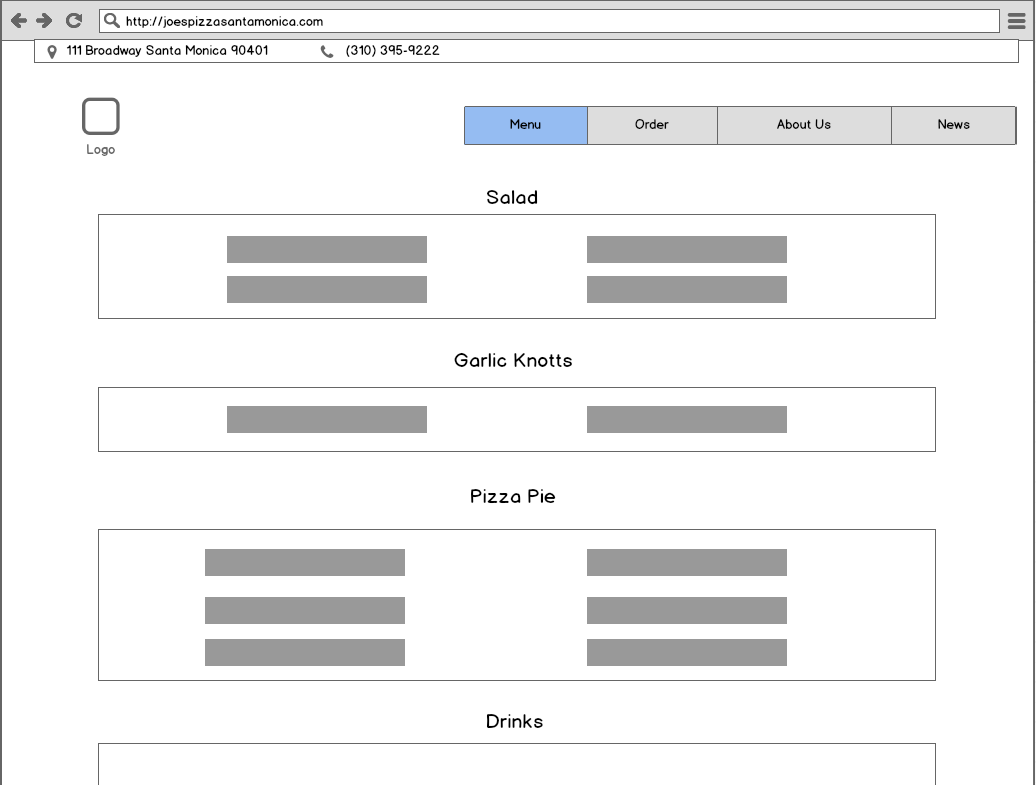
Task: Click the magnifier icon in the address bar
Action: coord(112,21)
